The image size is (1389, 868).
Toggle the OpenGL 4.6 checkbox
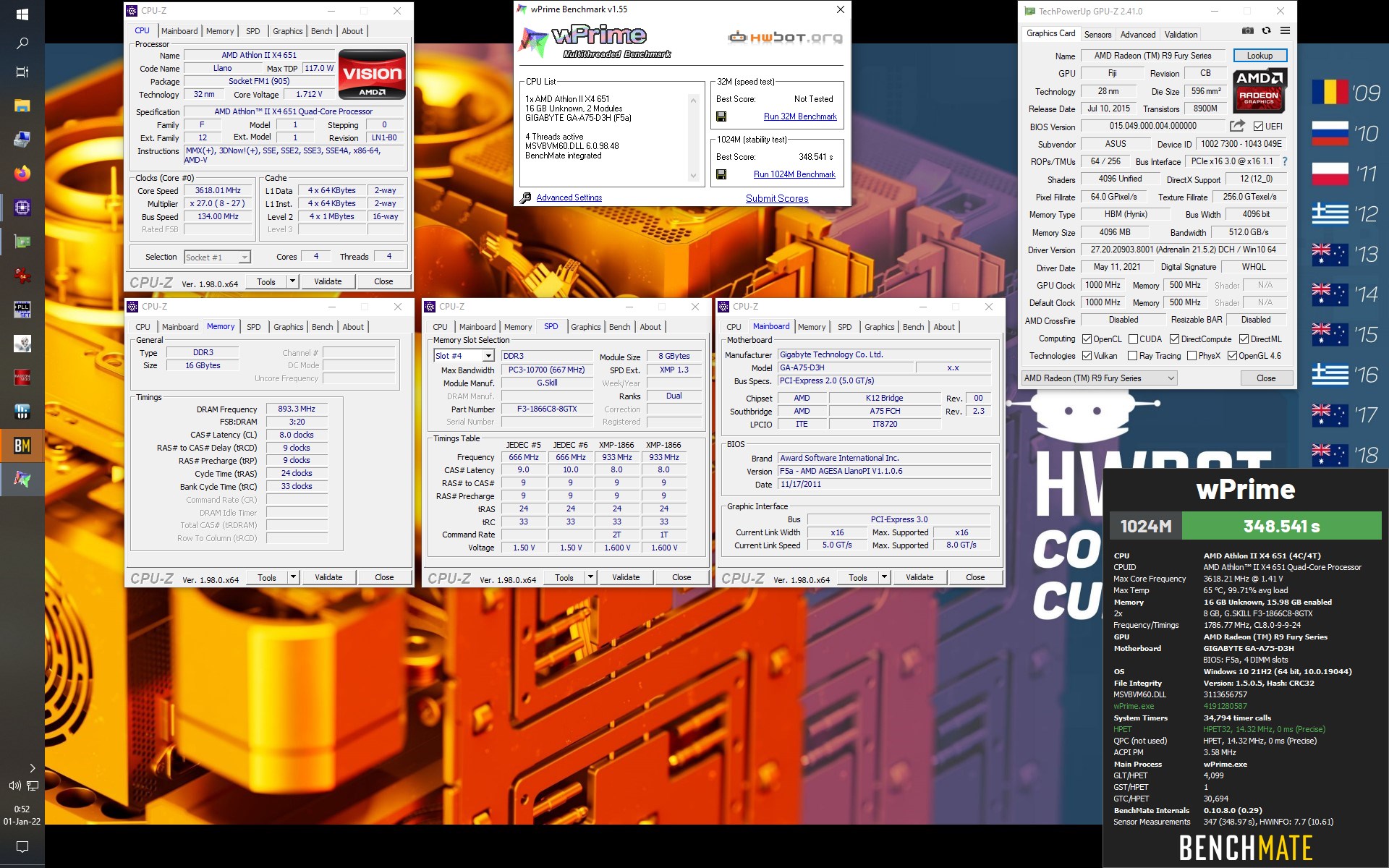point(1232,356)
